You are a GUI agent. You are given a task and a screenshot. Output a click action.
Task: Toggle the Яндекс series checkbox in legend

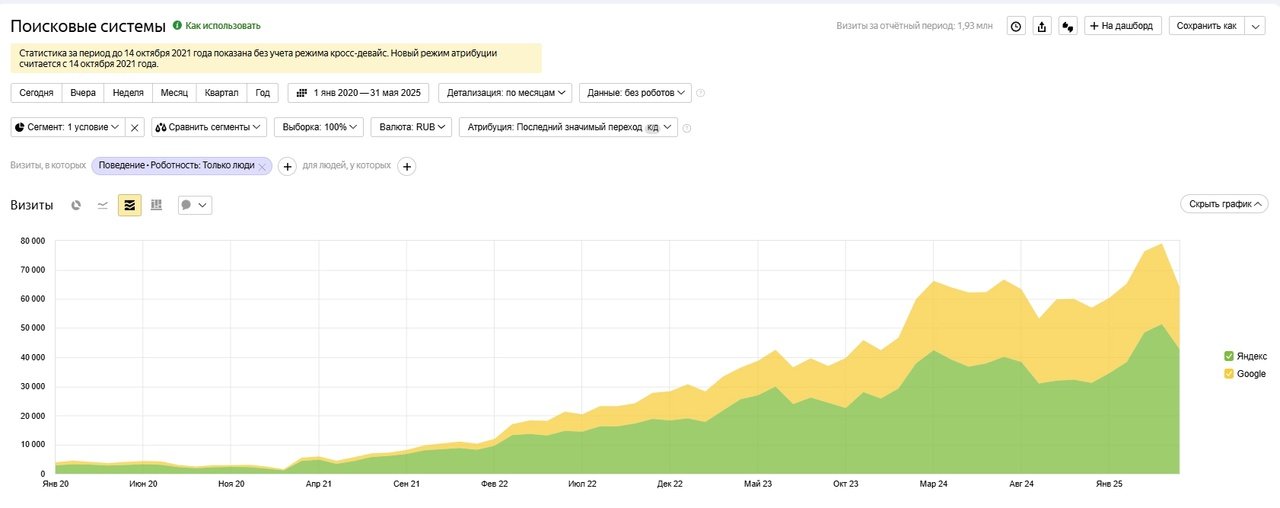[1229, 356]
